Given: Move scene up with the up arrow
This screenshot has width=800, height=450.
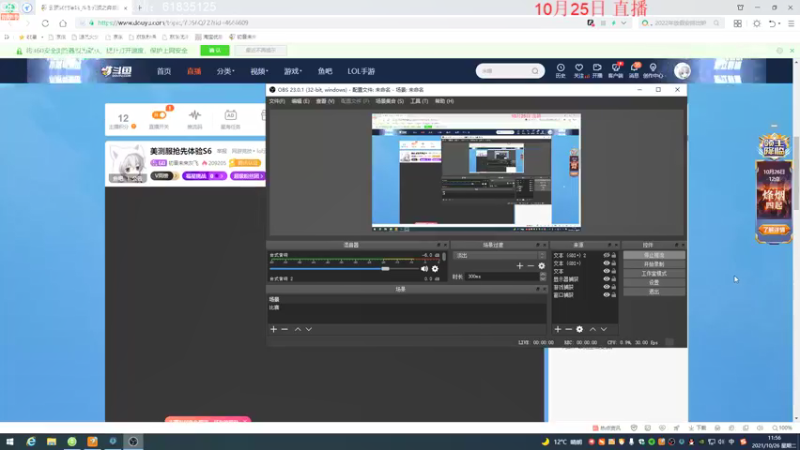Looking at the screenshot, I should (x=297, y=329).
